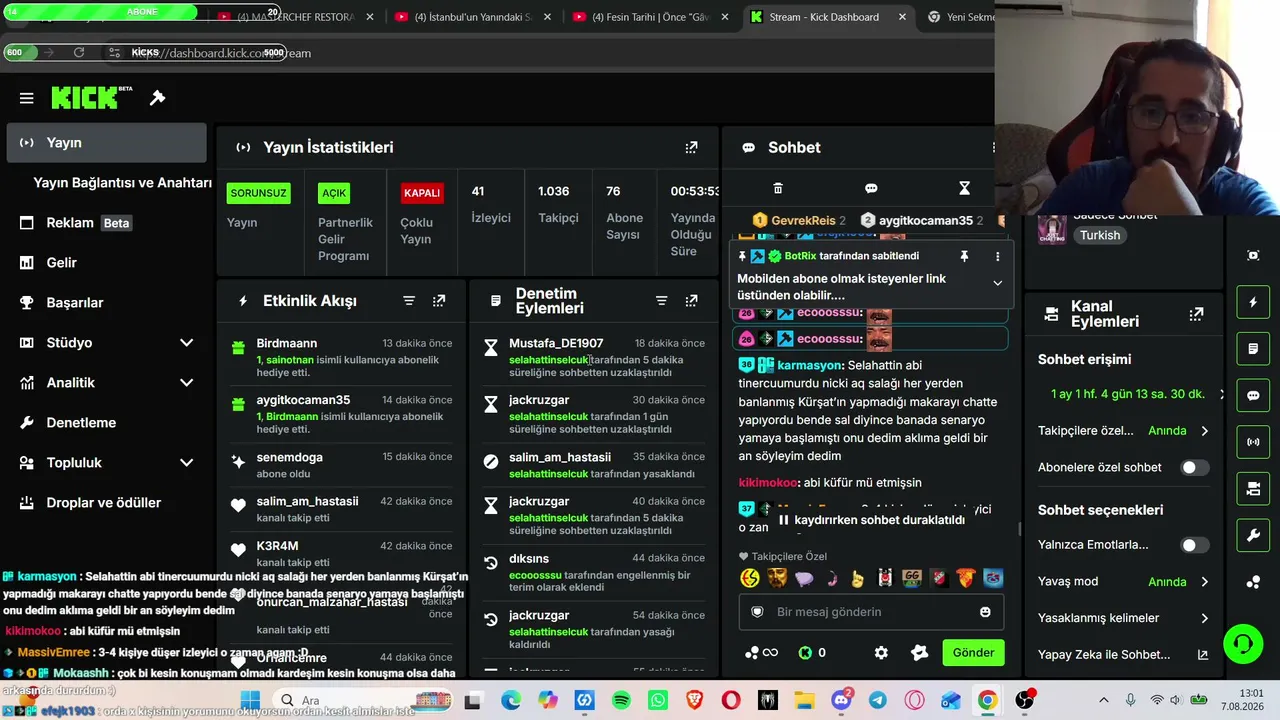The height and width of the screenshot is (720, 1280).
Task: Reload the page in browser
Action: click(79, 53)
